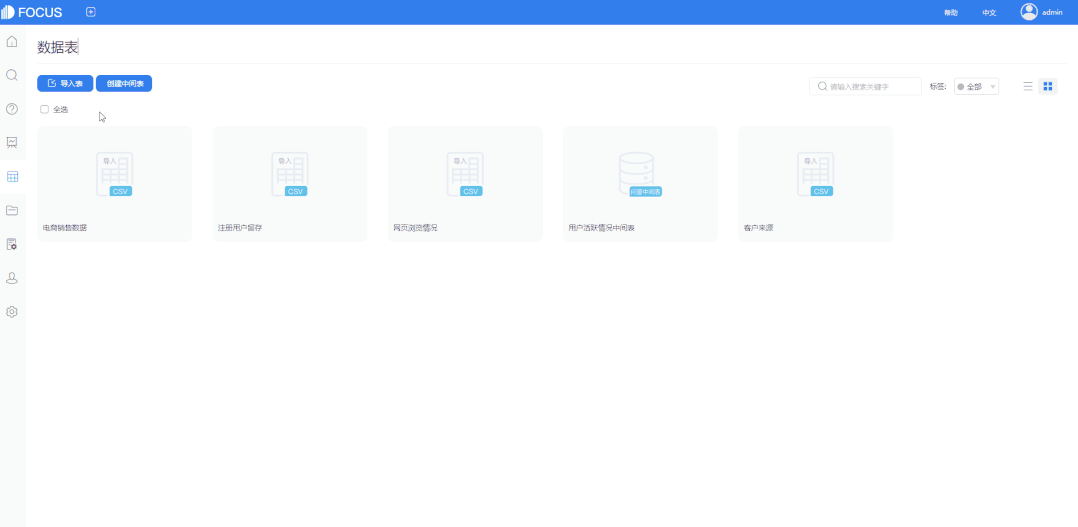
Task: Click the CSV icon of 注册用户留存
Action: [289, 175]
